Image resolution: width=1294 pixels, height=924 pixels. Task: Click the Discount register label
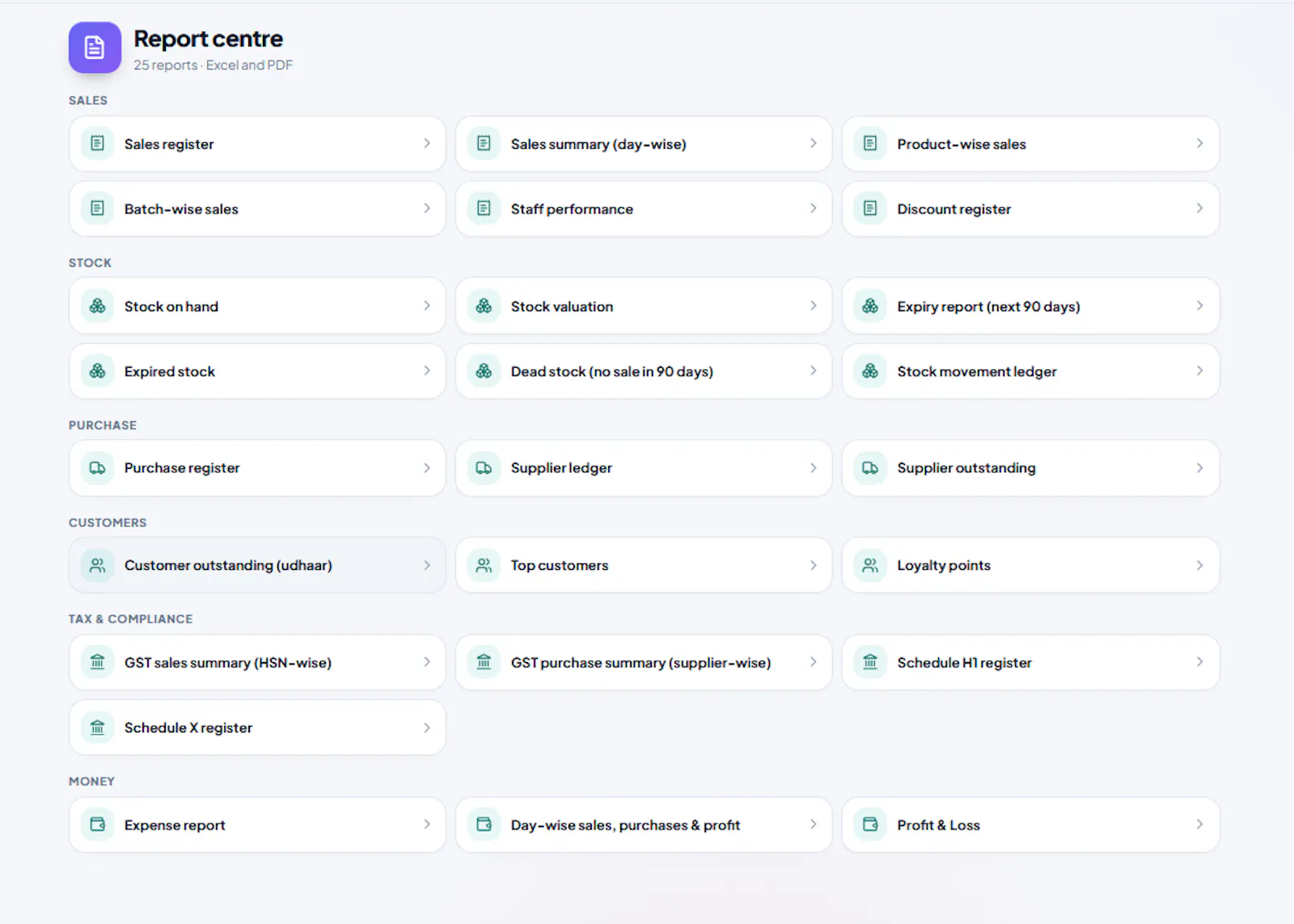pos(954,209)
